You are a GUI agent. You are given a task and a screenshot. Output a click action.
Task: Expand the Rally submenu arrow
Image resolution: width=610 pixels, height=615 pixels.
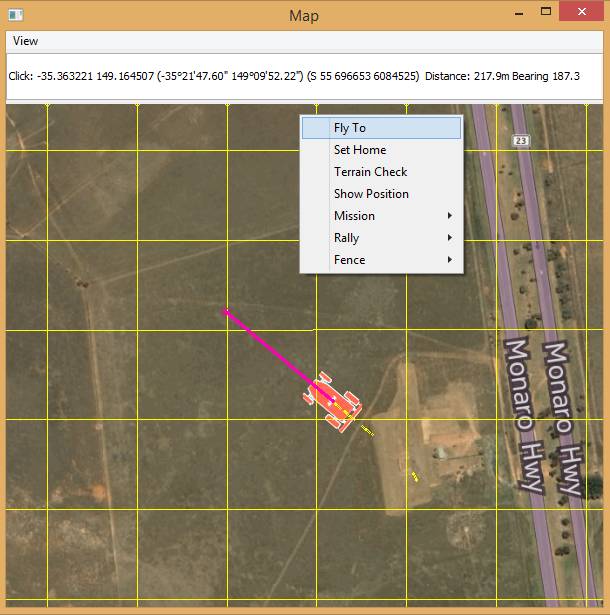click(450, 238)
